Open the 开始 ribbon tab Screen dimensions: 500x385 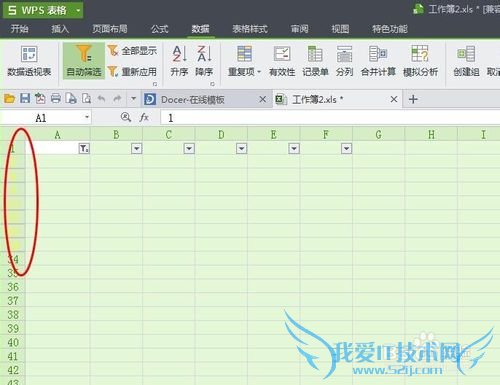[x=19, y=29]
